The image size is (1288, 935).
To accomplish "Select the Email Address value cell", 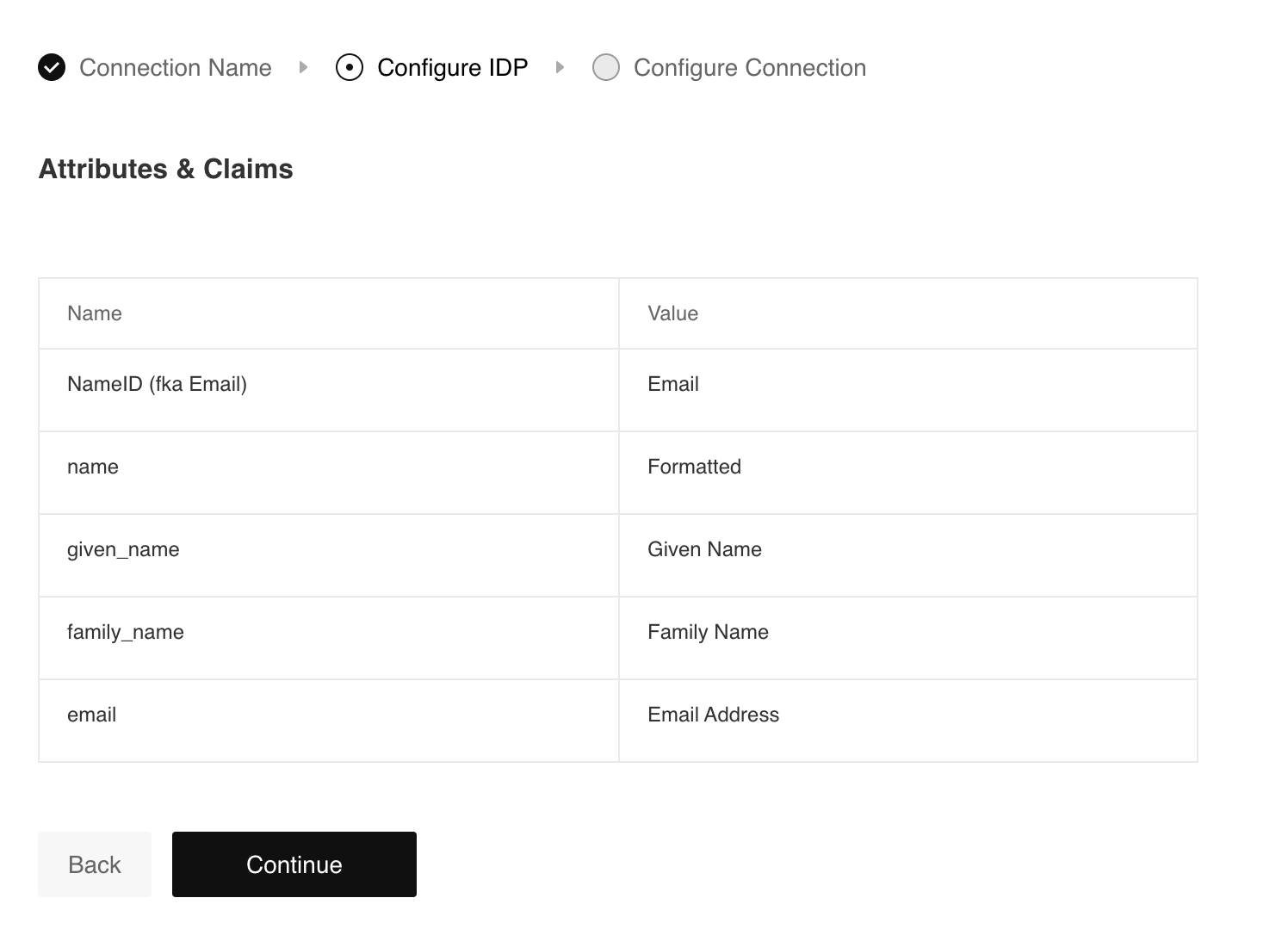I will pos(713,715).
